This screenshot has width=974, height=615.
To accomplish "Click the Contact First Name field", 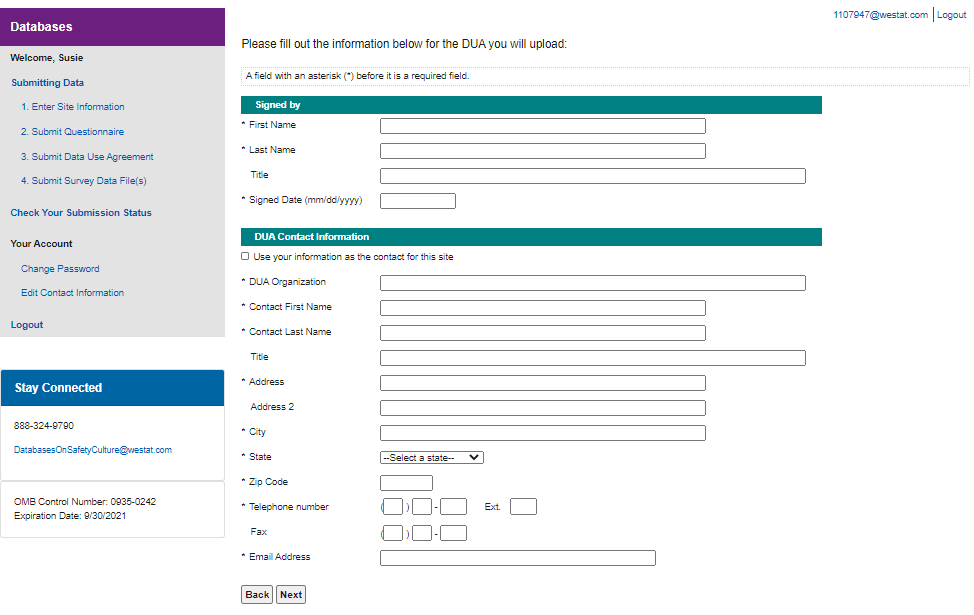I will click(543, 308).
